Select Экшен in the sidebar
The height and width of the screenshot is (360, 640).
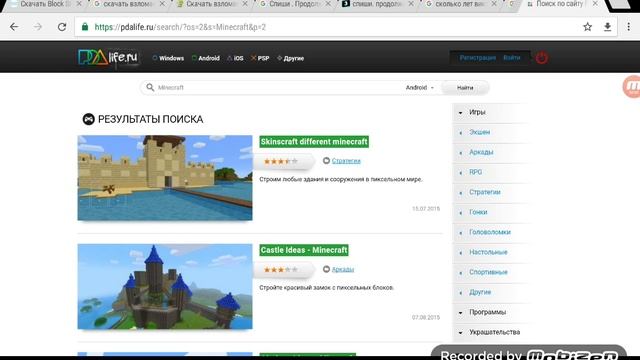click(x=480, y=132)
